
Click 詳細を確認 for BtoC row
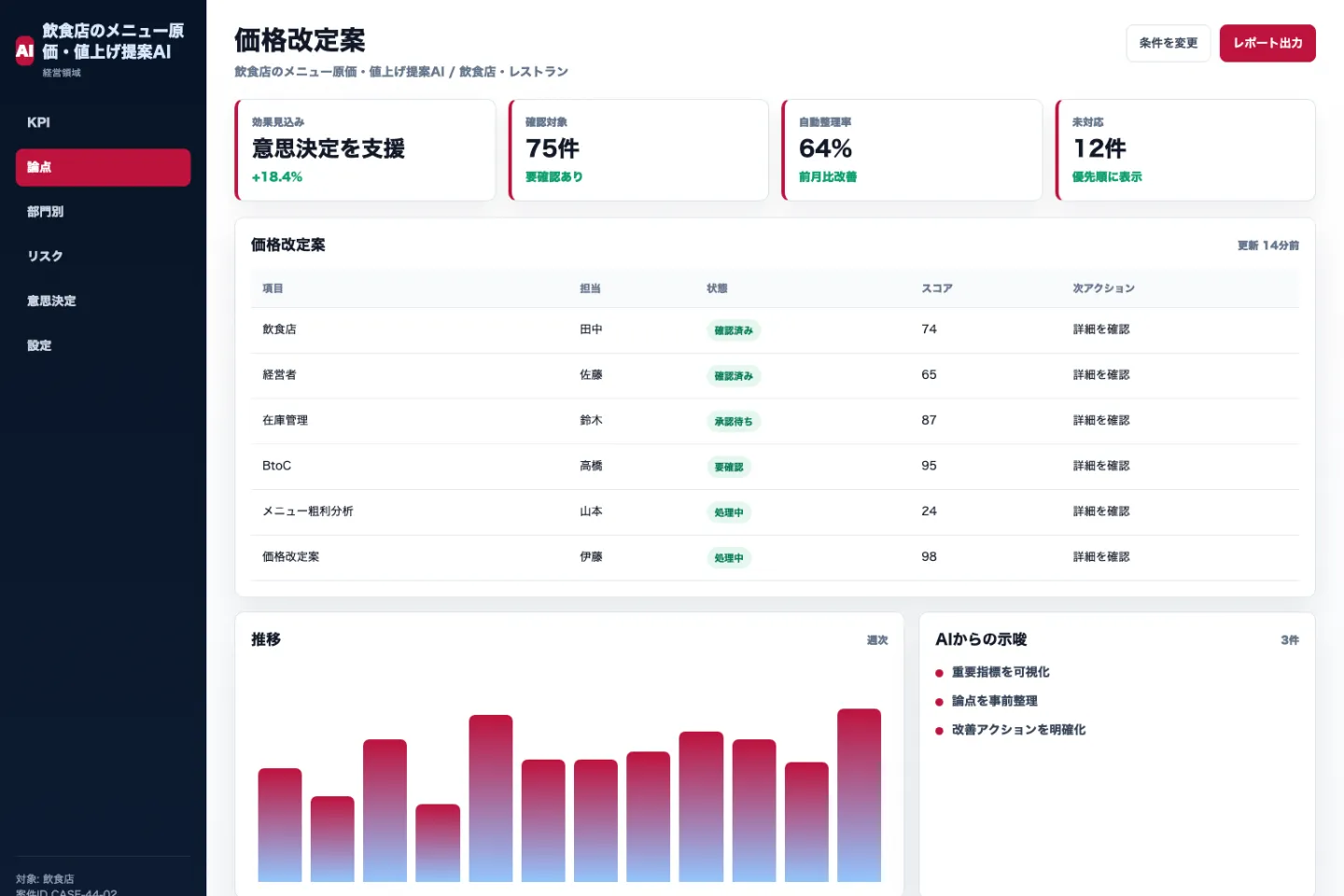1101,466
